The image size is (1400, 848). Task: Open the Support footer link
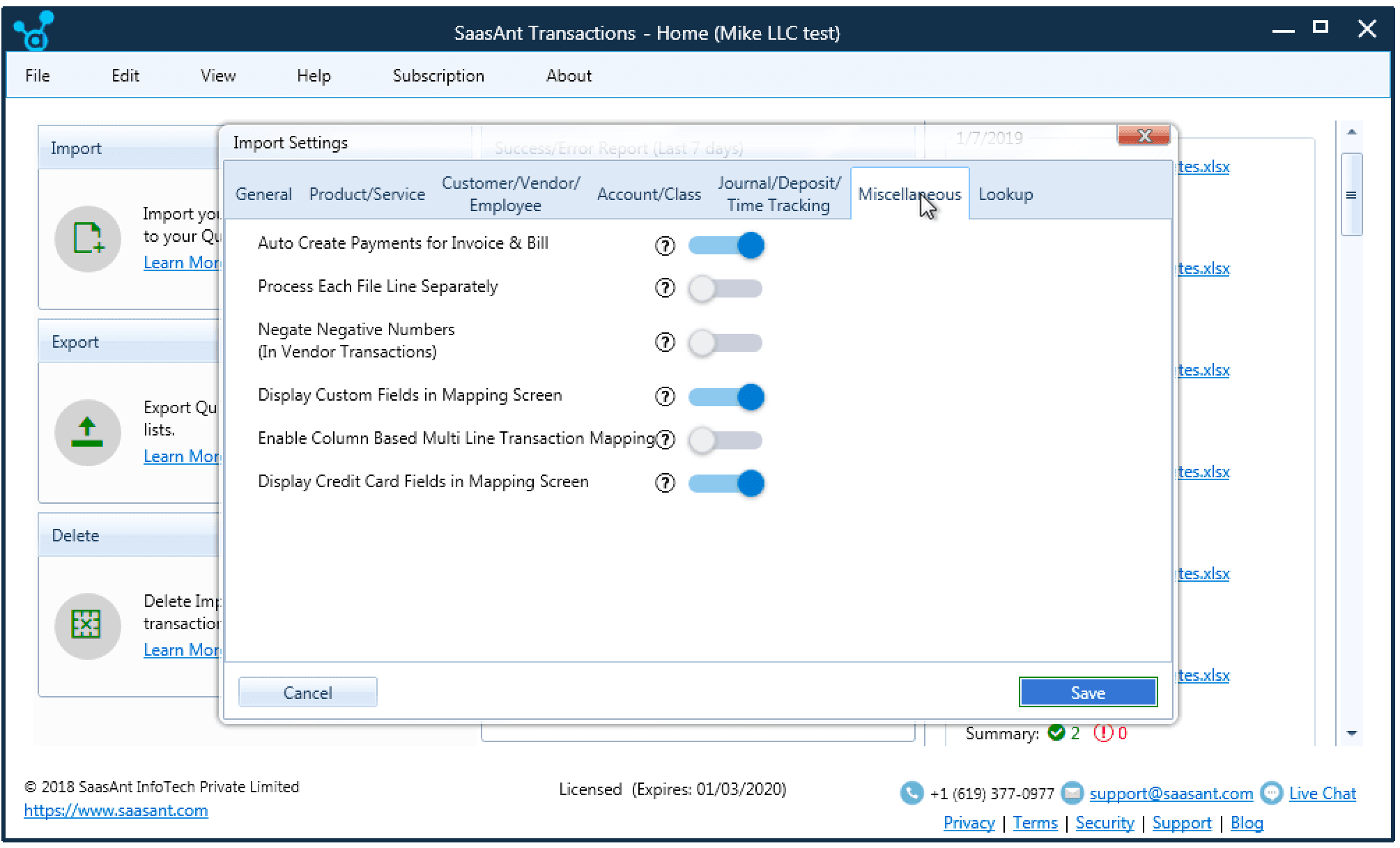click(1182, 823)
